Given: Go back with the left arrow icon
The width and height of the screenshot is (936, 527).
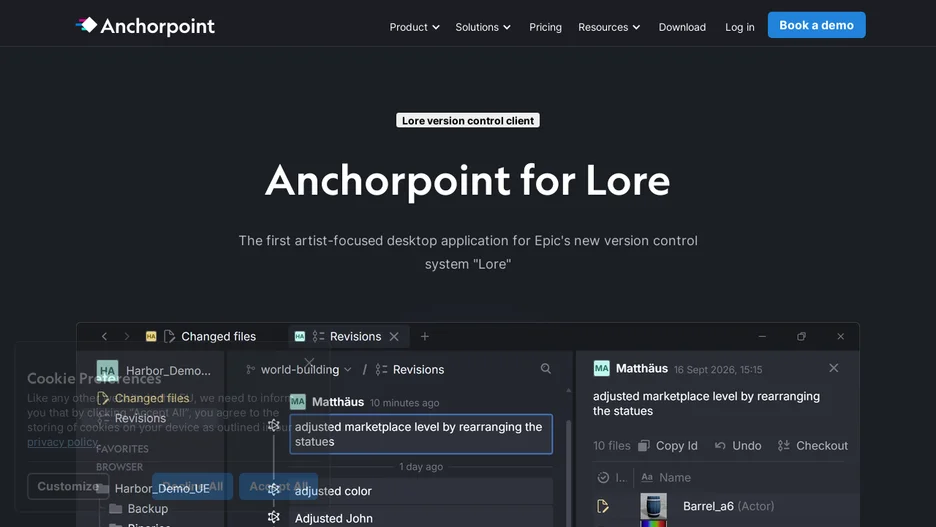Looking at the screenshot, I should click(104, 337).
